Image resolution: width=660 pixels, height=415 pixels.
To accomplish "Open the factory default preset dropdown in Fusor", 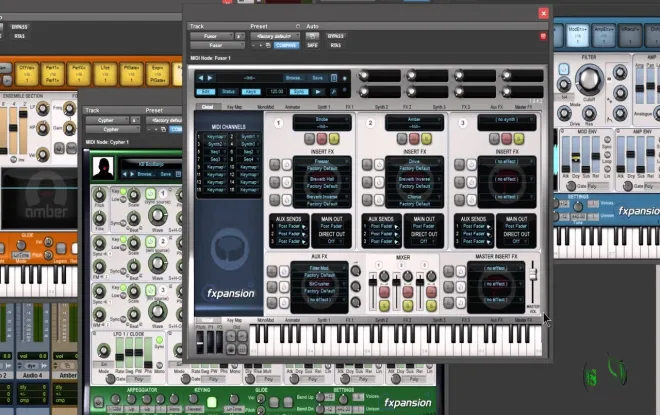I will click(x=274, y=36).
